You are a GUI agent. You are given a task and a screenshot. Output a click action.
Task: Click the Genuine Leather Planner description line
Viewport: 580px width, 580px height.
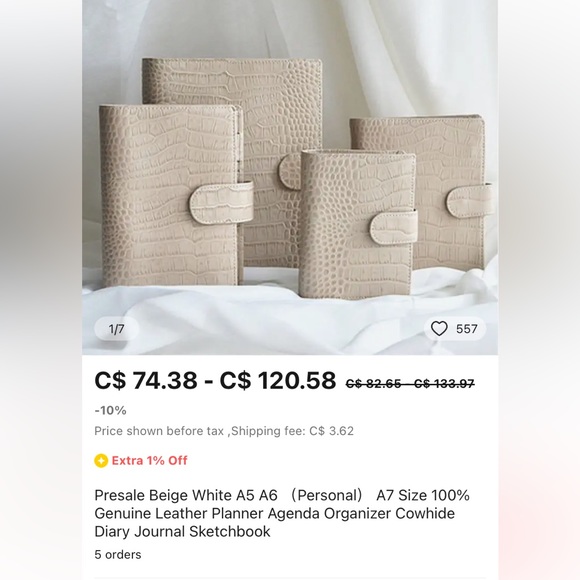pos(274,513)
